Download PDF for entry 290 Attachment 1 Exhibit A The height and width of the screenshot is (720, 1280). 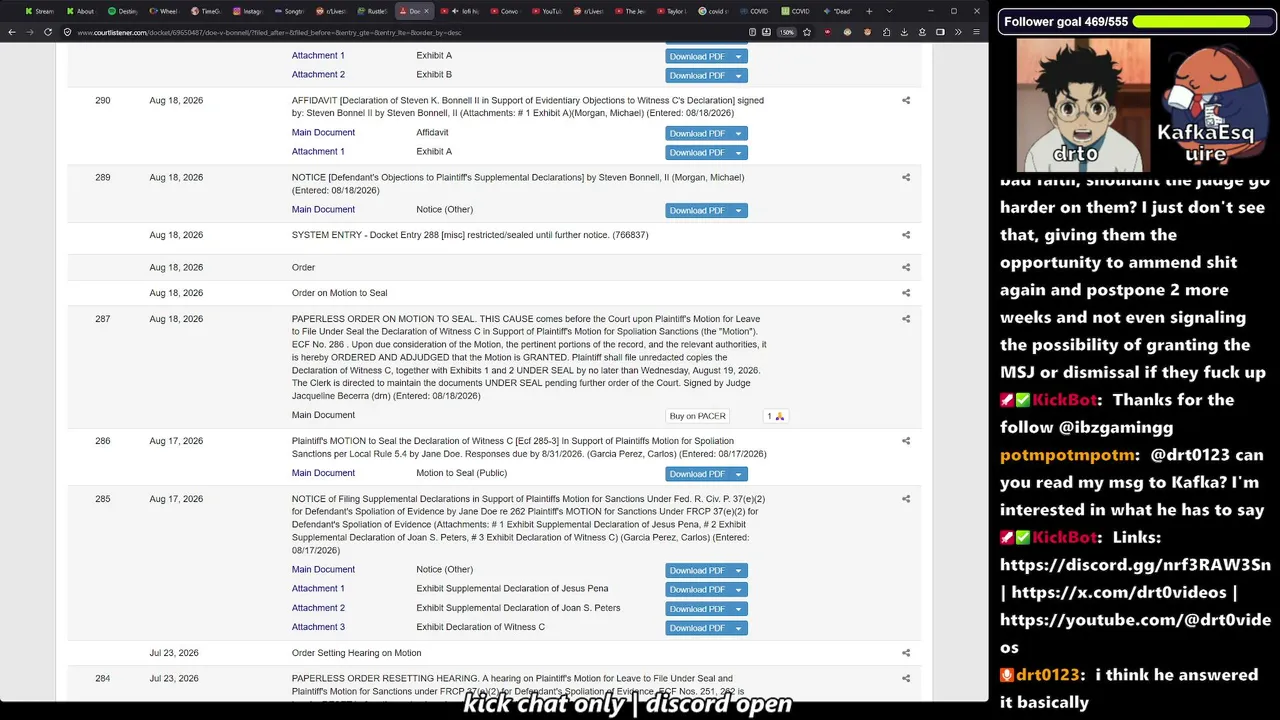698,153
